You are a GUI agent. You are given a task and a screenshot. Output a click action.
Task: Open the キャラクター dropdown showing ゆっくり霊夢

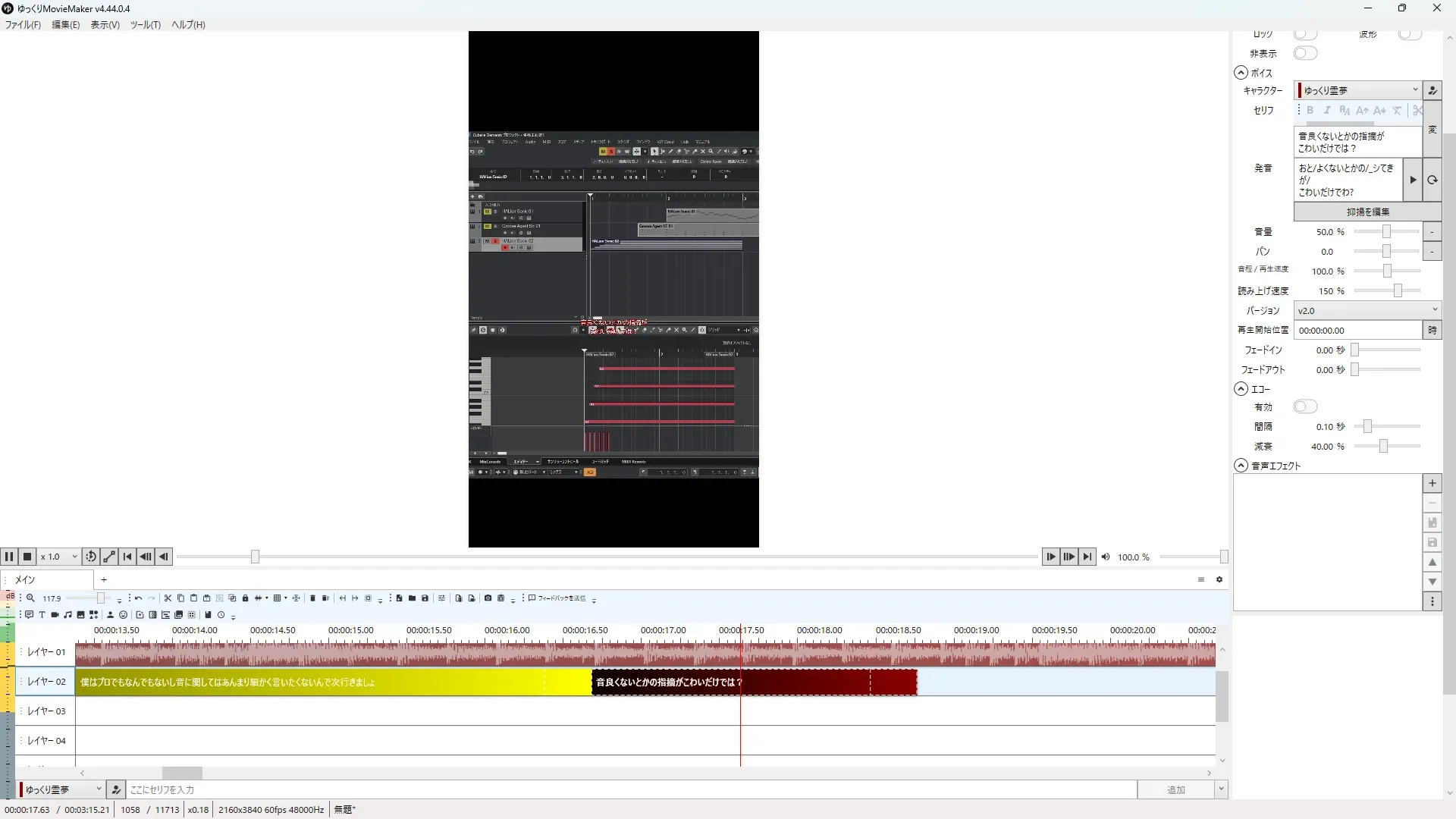point(1358,90)
